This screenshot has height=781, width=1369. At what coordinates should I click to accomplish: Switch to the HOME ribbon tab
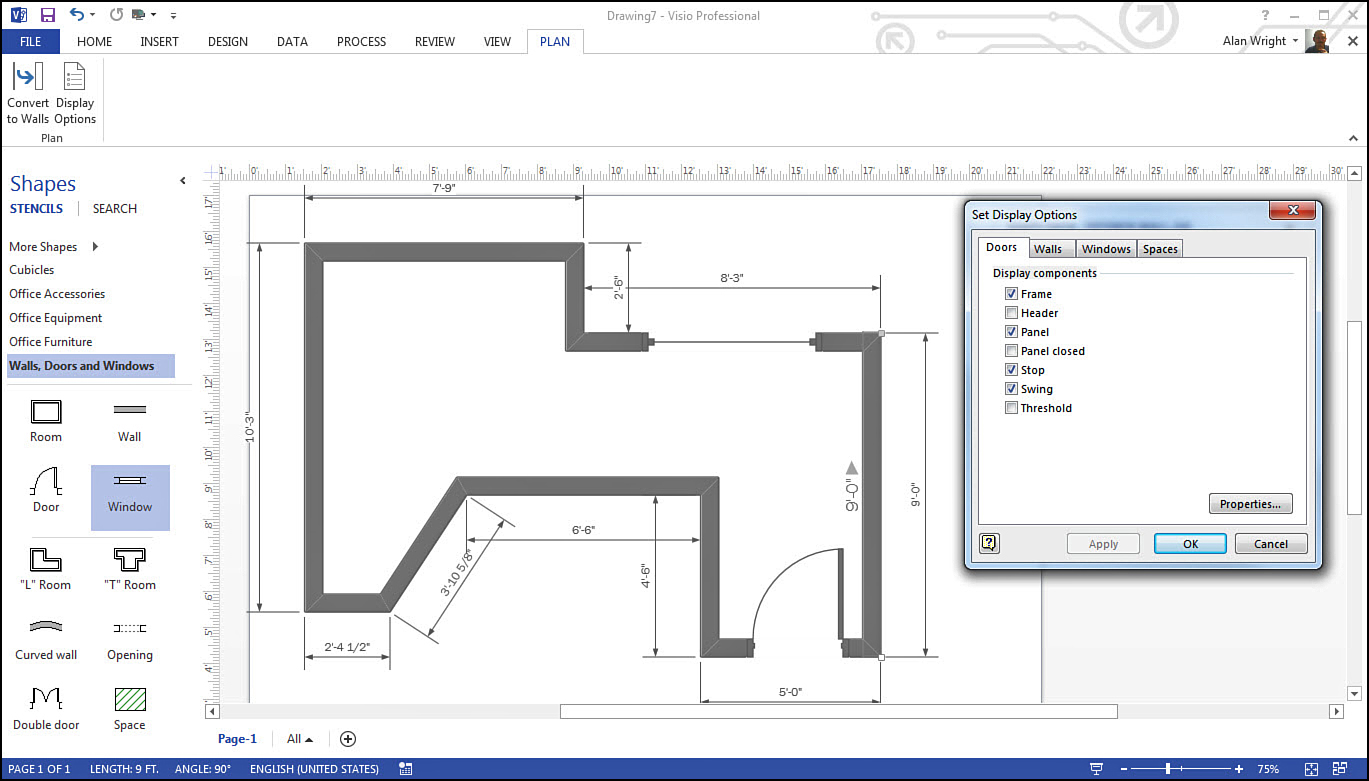95,41
